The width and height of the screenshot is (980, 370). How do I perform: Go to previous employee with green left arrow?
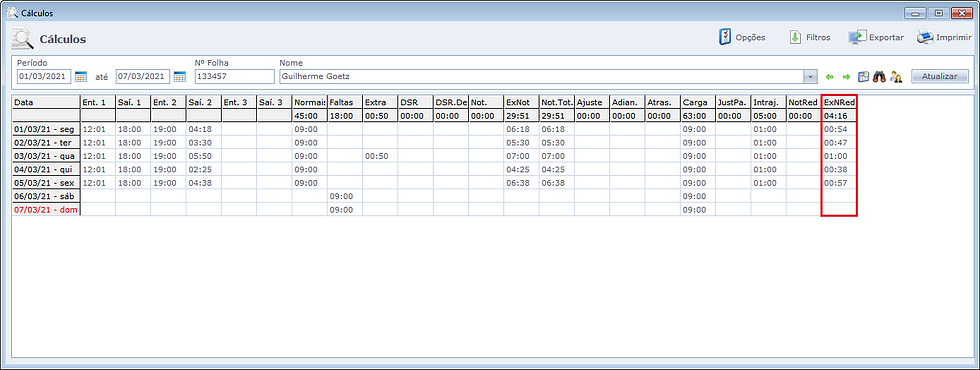[x=830, y=77]
